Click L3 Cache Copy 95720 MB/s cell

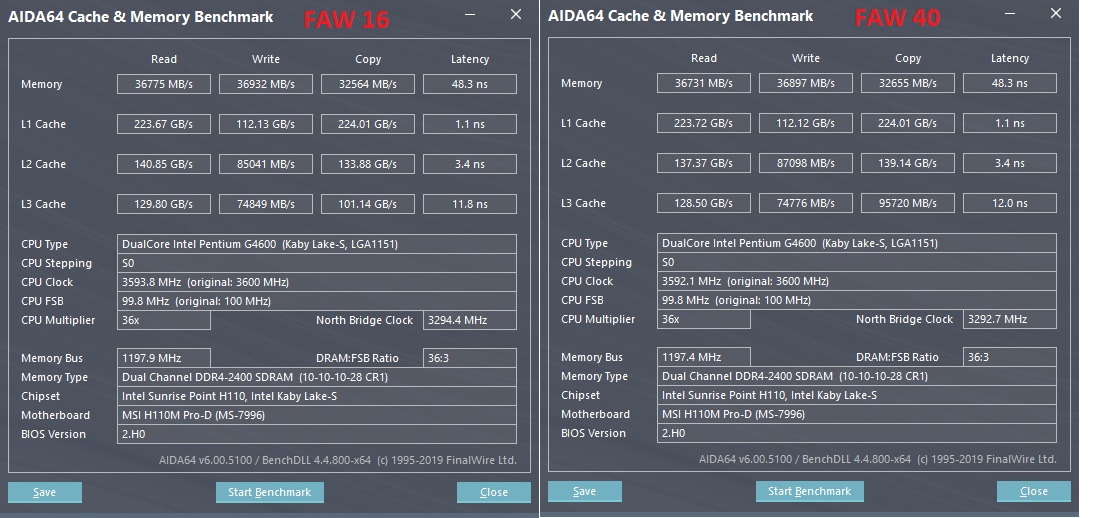(x=907, y=204)
